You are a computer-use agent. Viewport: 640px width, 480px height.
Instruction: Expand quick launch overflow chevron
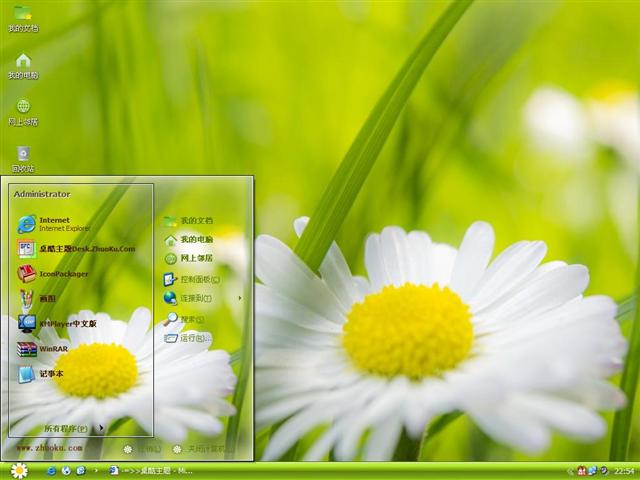[x=96, y=471]
